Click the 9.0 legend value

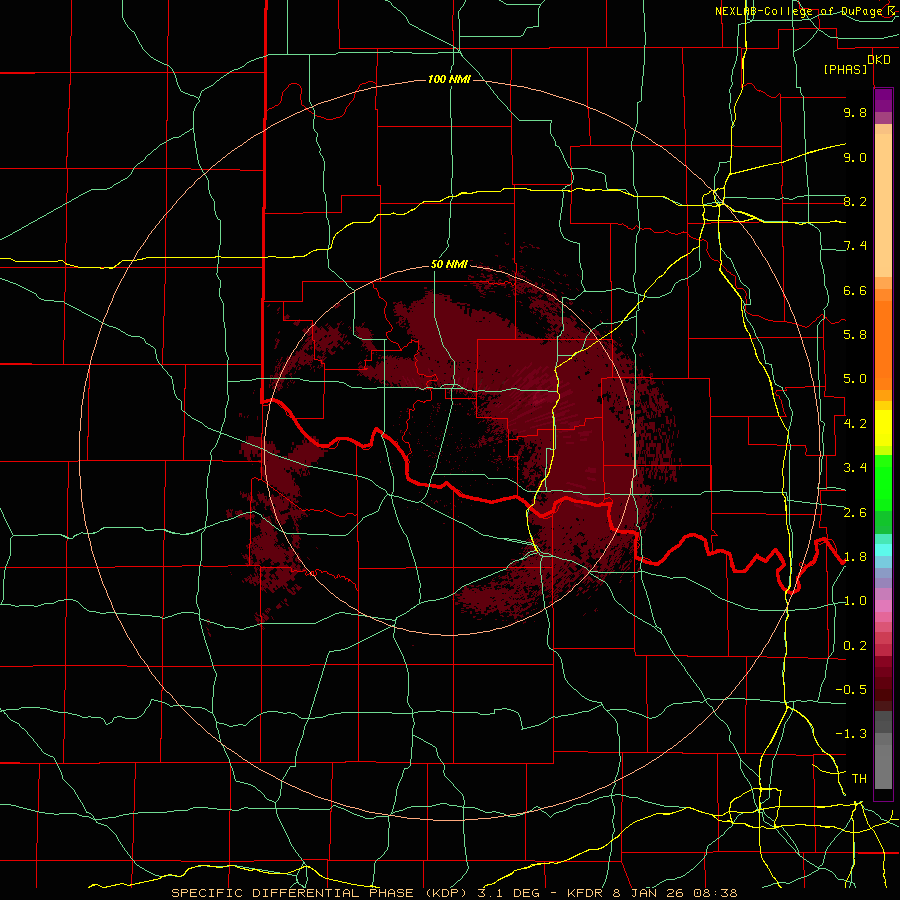(x=855, y=157)
